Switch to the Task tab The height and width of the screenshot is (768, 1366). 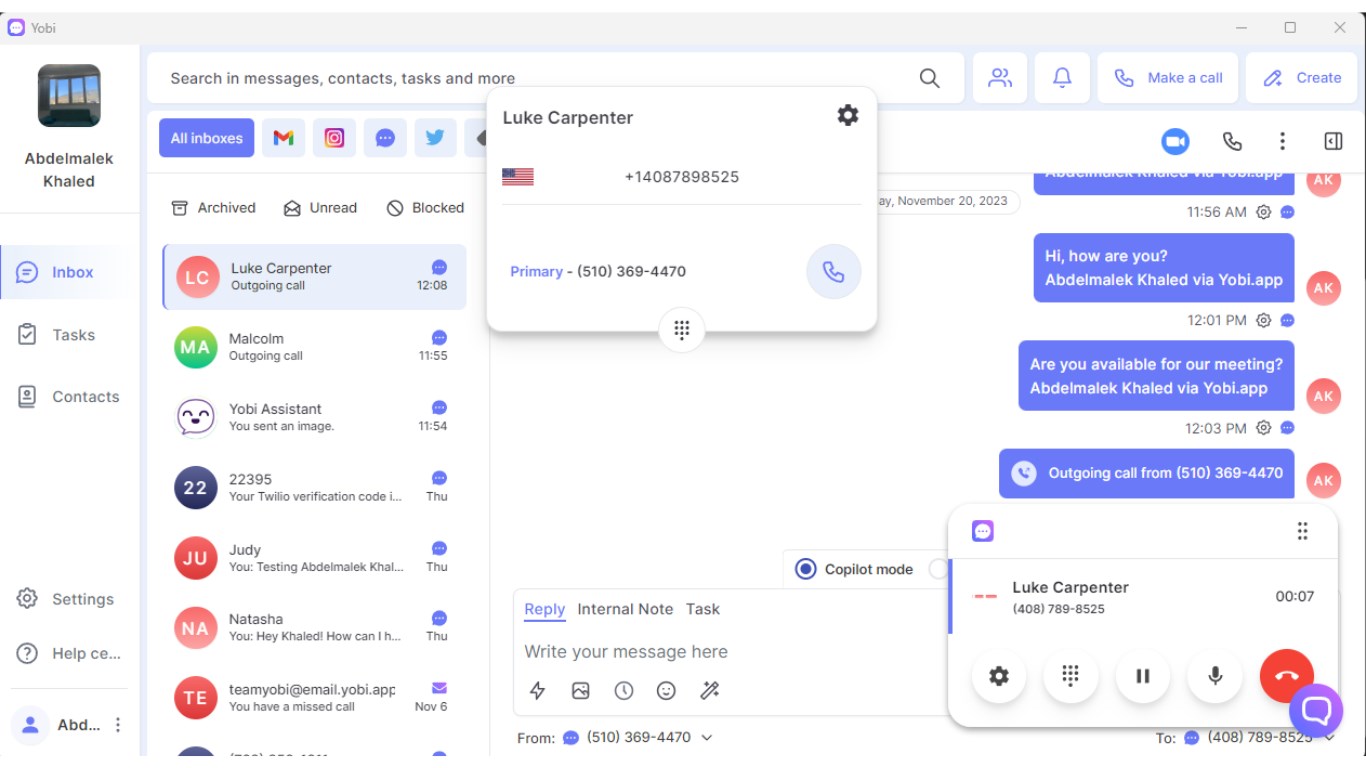pos(702,609)
